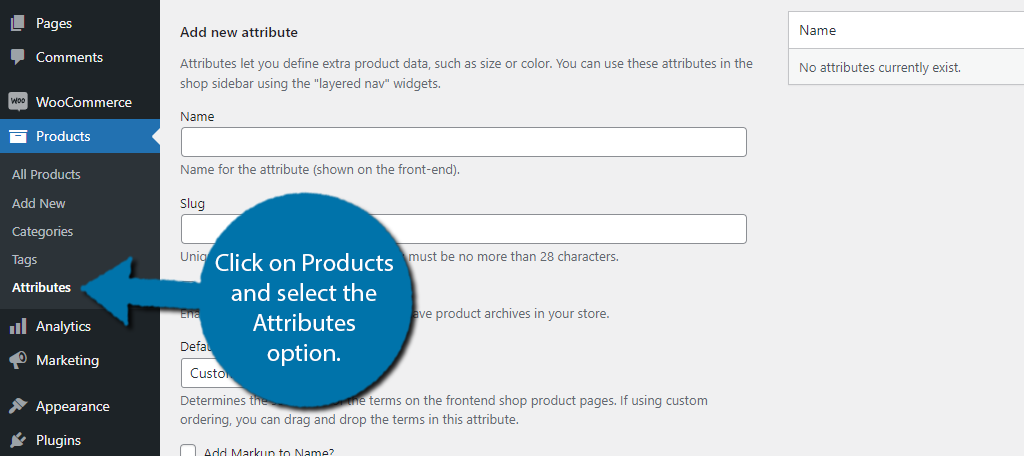Click the Analytics bar chart icon
This screenshot has width=1024, height=456.
[x=18, y=327]
